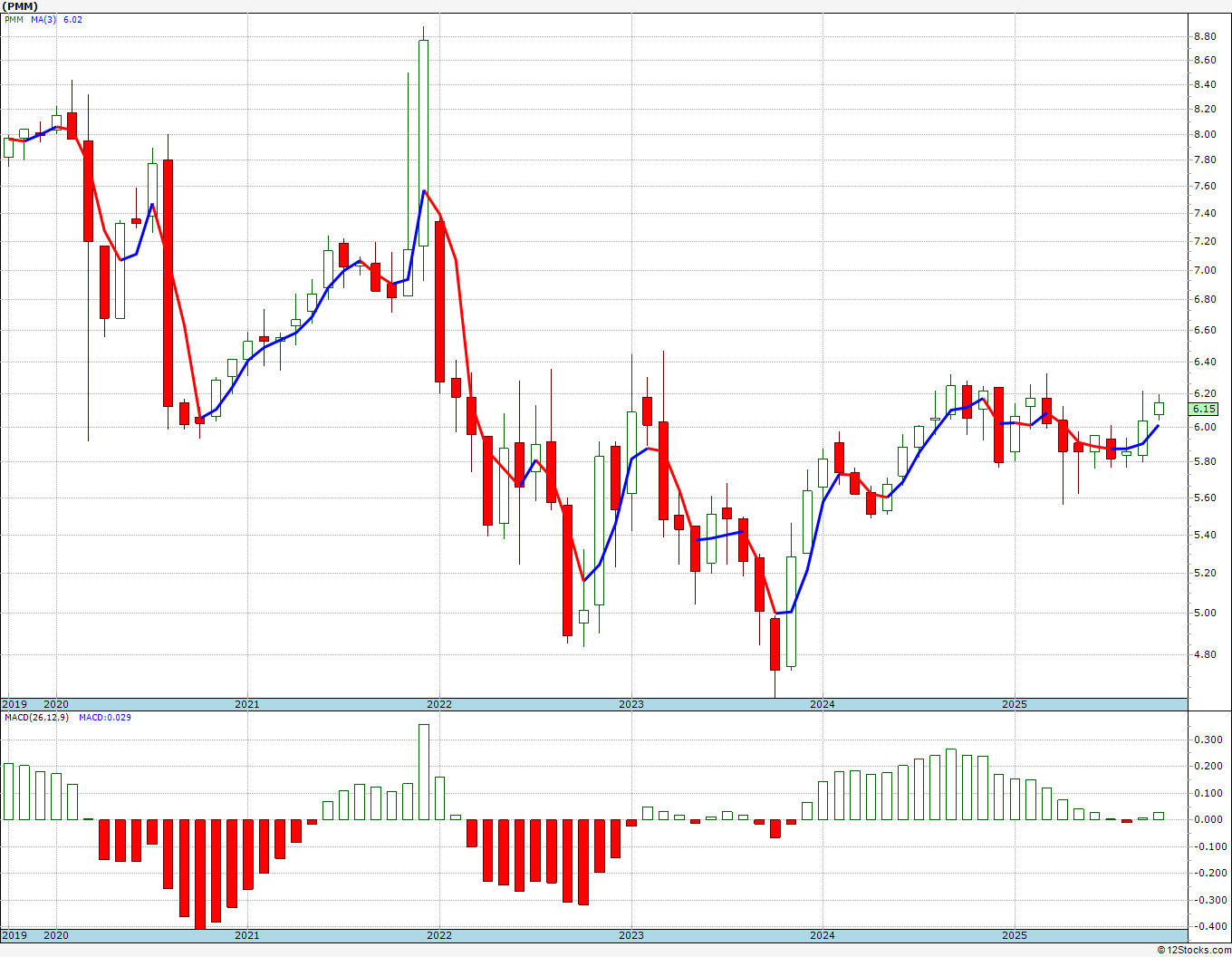
Task: Click the 5.80 price axis label
Action: [1205, 461]
